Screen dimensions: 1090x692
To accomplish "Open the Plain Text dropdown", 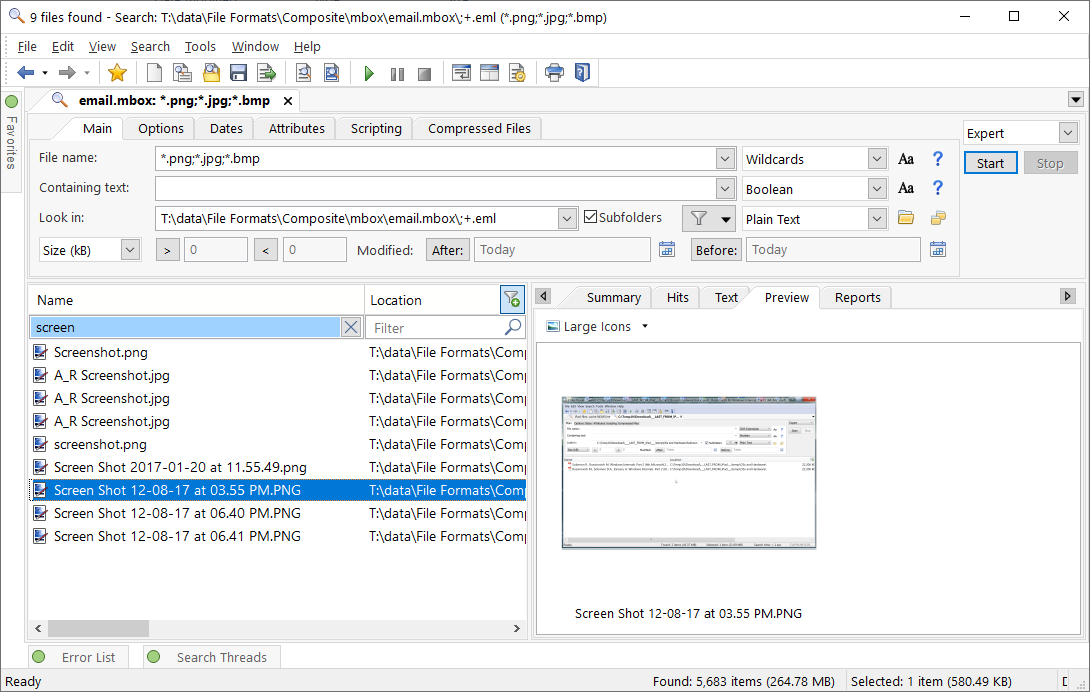I will tap(877, 218).
